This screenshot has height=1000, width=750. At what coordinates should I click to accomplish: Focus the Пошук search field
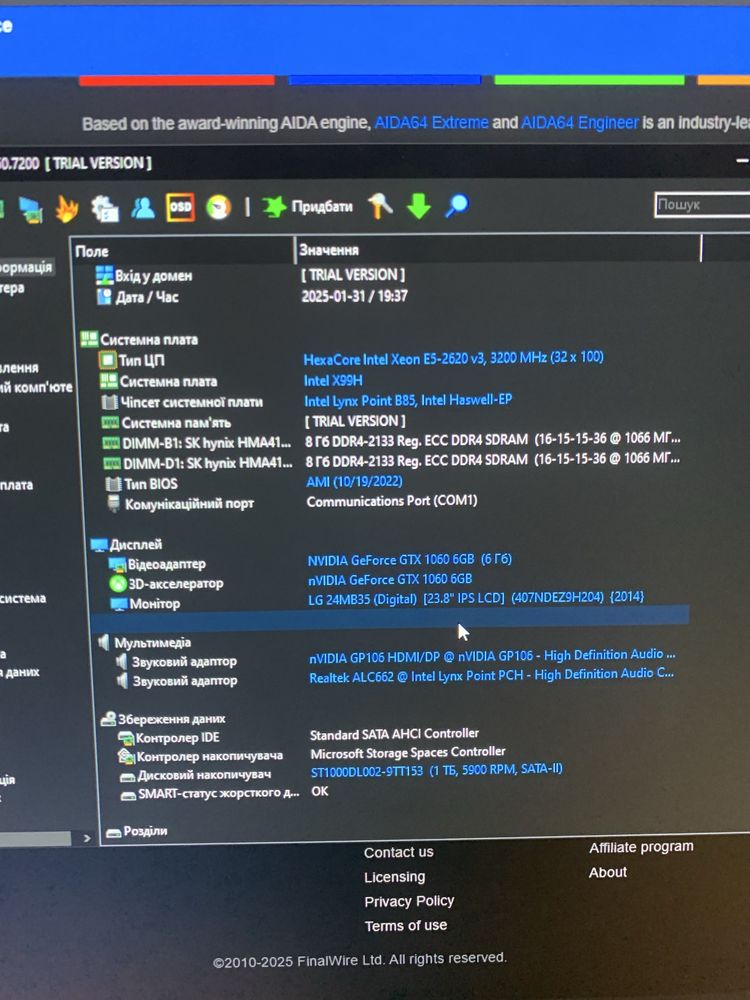tap(702, 205)
